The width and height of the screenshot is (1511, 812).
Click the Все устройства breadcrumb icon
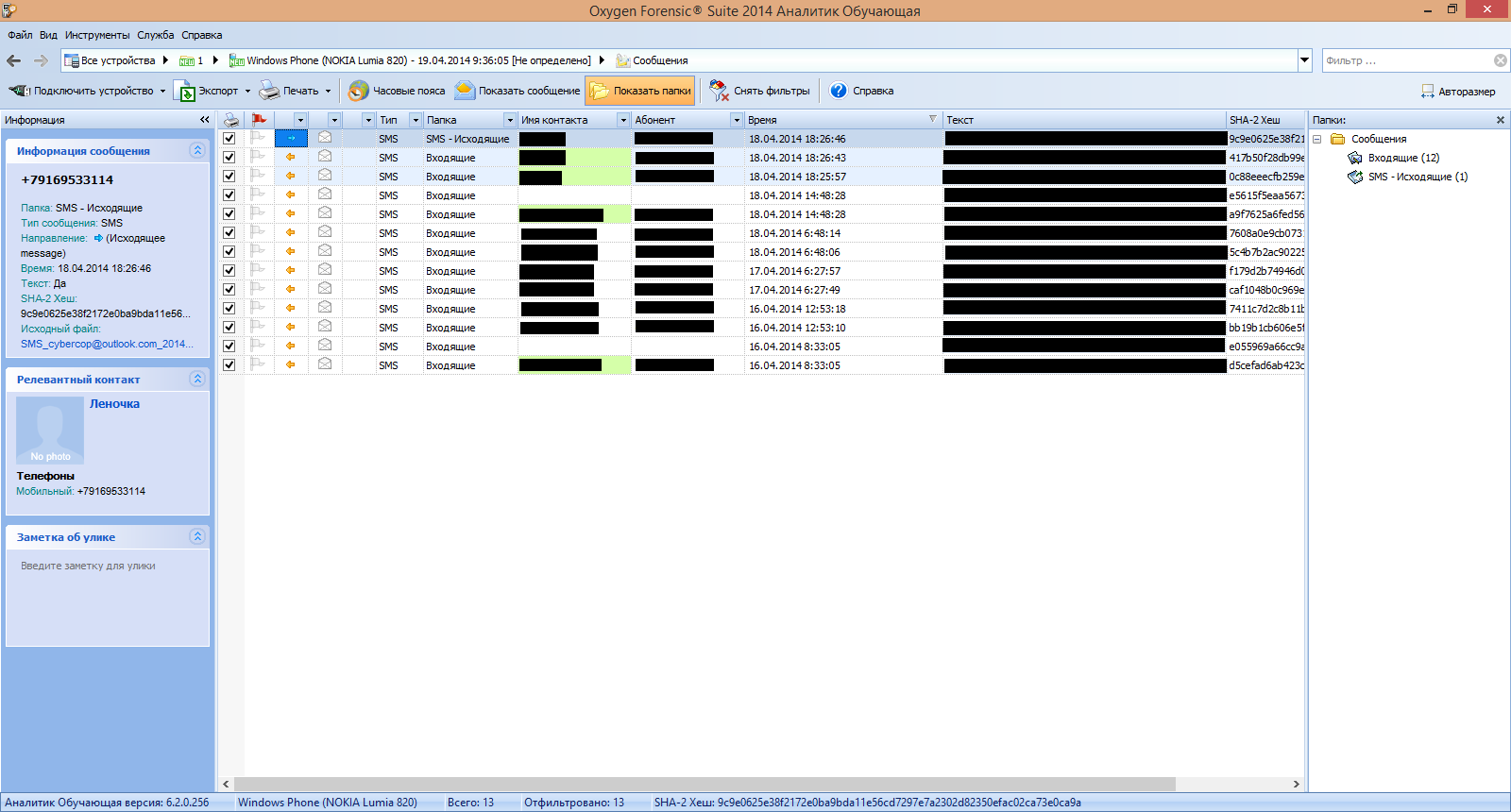pyautogui.click(x=72, y=60)
